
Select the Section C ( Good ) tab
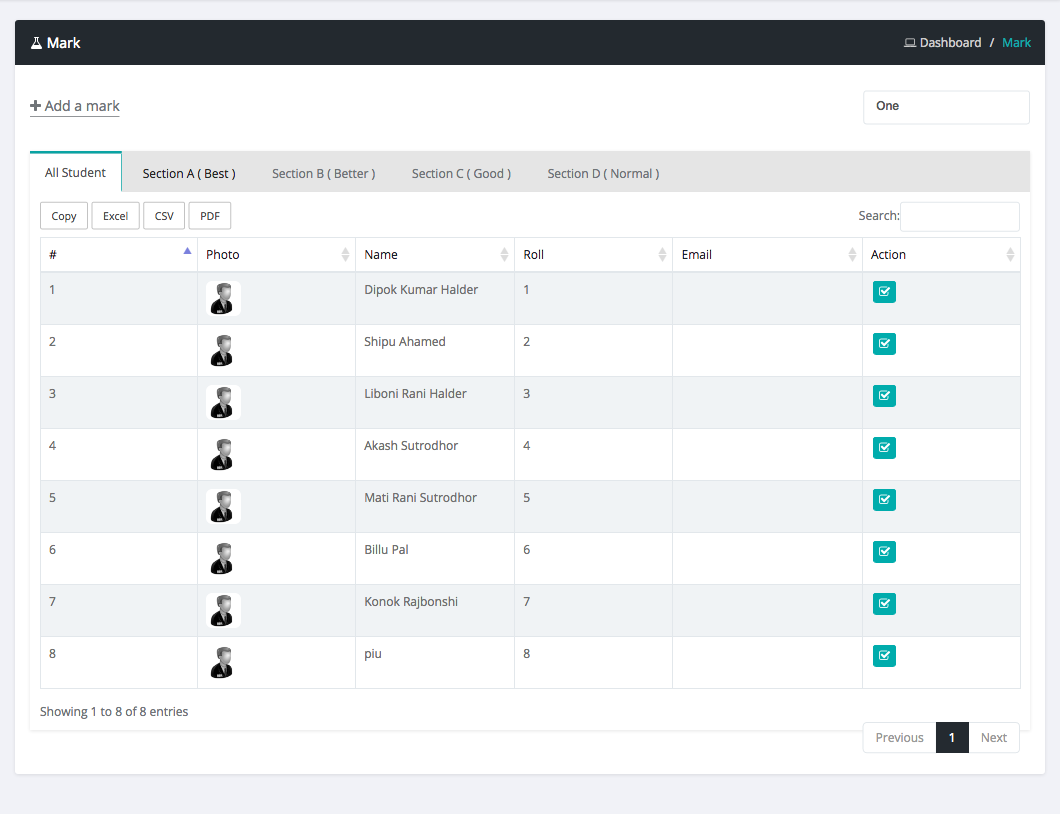tap(461, 174)
